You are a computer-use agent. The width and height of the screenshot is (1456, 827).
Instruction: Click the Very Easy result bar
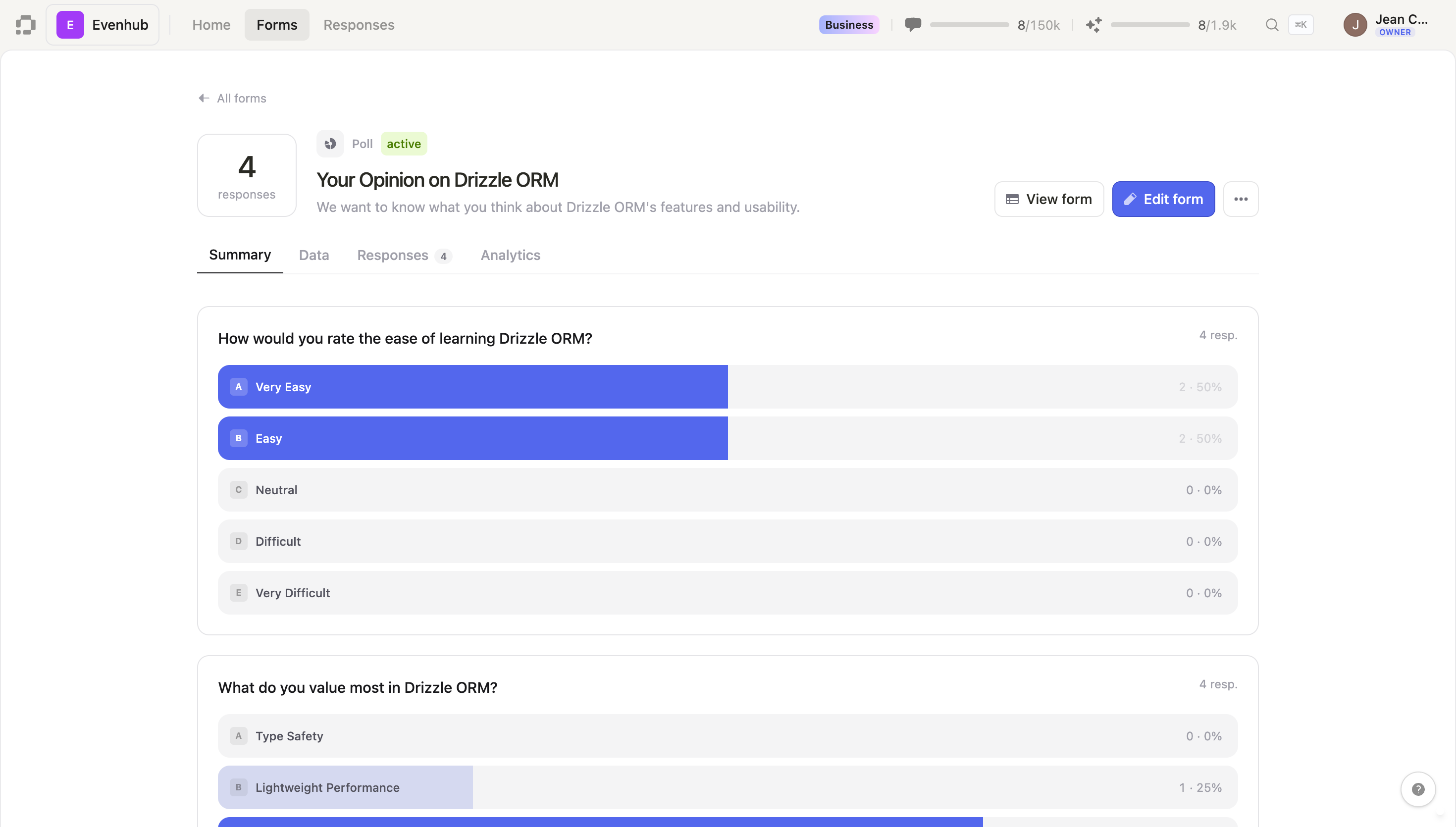728,387
